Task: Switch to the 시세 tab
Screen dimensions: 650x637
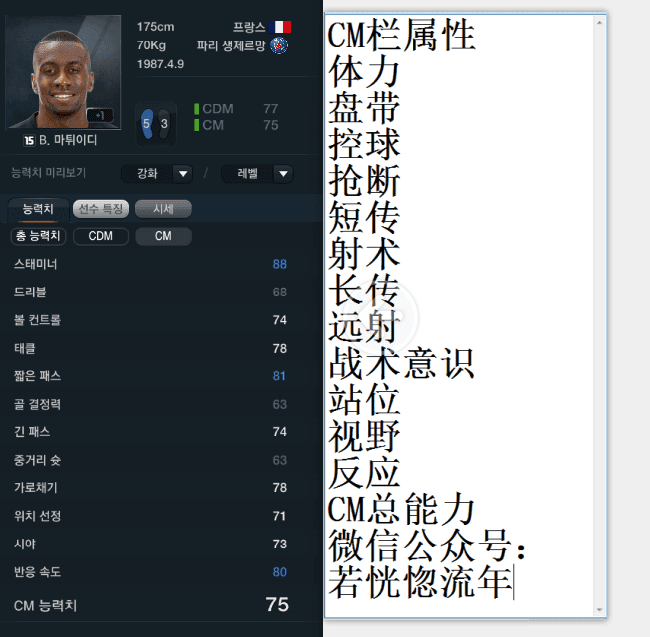Action: tap(163, 209)
